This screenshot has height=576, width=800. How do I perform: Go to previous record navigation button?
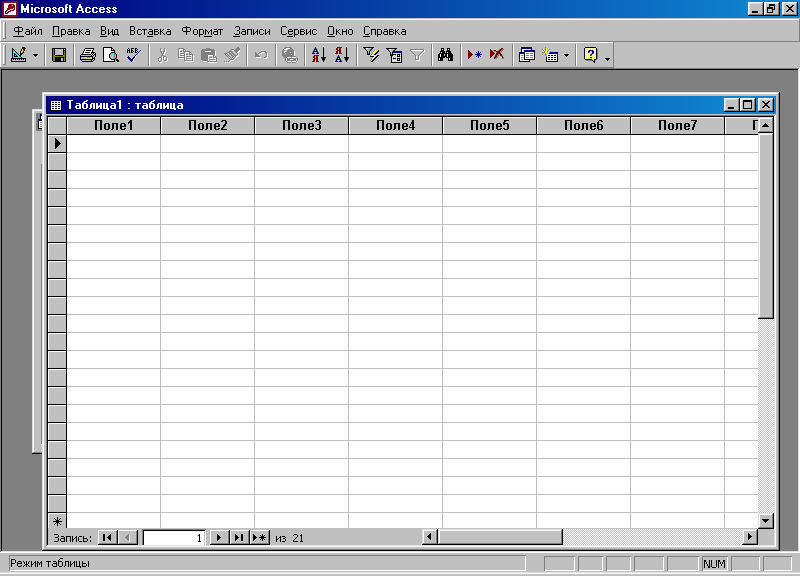coord(128,538)
